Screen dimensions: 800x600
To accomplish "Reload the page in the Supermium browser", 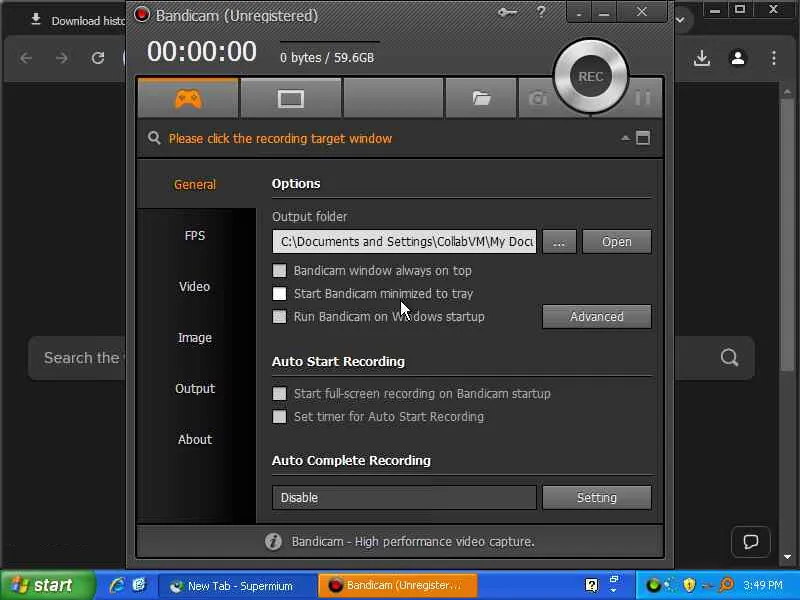I will (97, 58).
